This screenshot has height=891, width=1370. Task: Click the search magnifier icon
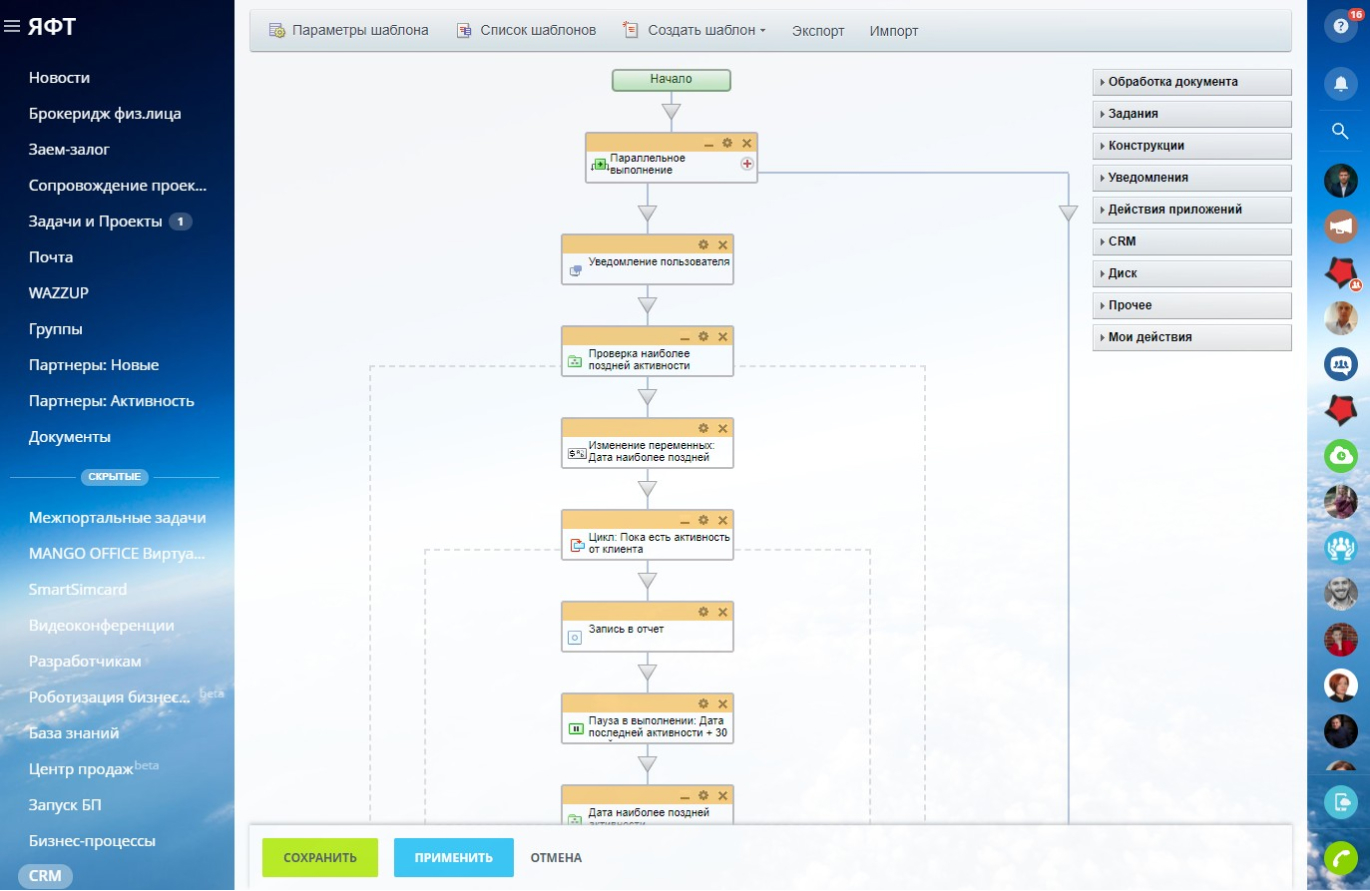coord(1341,131)
